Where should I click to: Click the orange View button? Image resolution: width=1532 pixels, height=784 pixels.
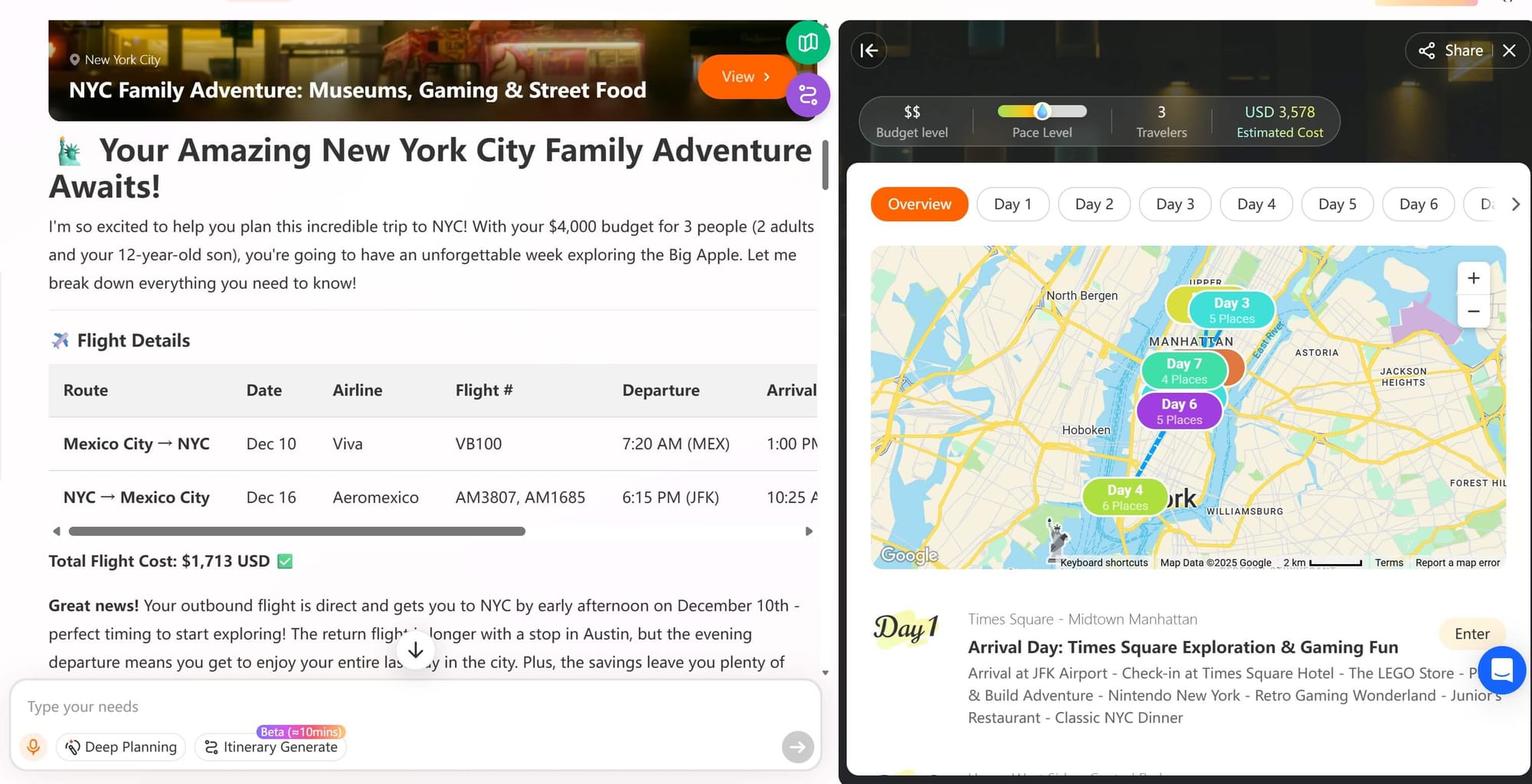[745, 77]
